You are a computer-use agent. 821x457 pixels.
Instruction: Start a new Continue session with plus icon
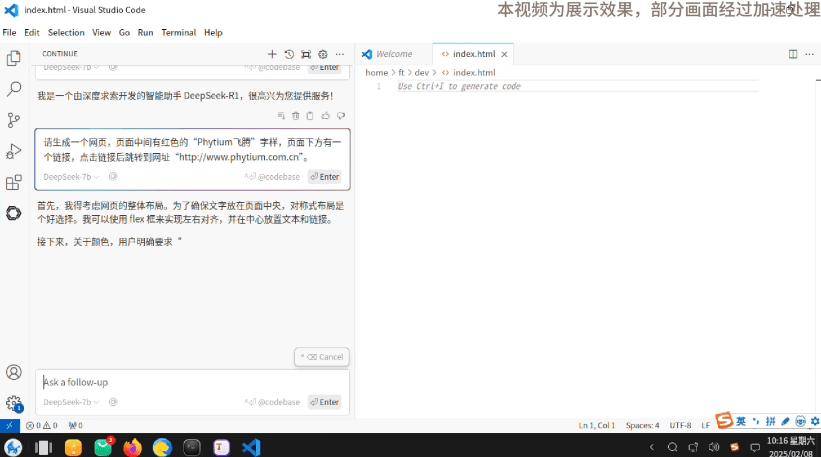coord(272,54)
